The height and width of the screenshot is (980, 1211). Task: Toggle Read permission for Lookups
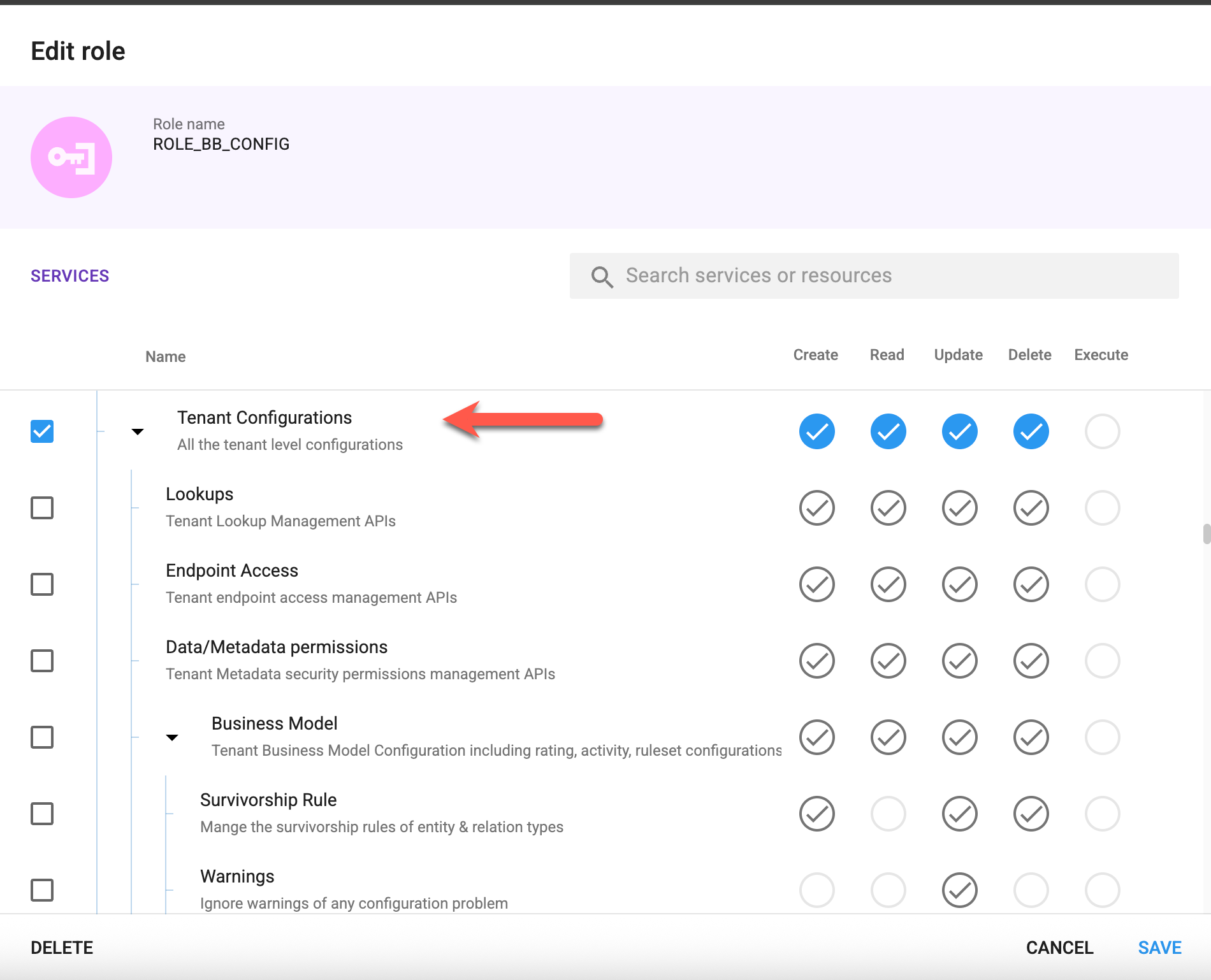(x=888, y=508)
